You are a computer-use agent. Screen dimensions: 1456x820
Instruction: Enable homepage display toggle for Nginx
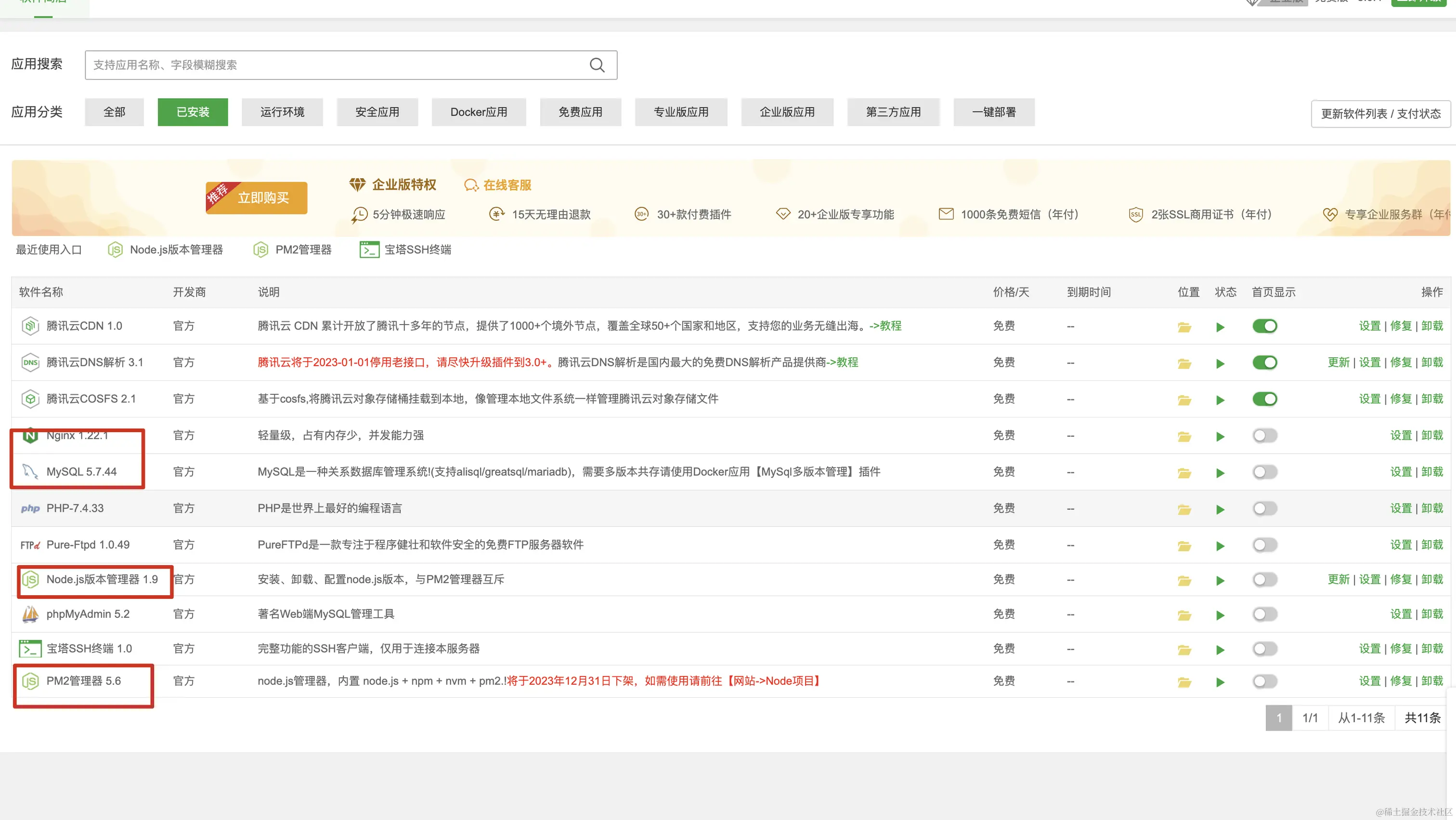tap(1264, 436)
